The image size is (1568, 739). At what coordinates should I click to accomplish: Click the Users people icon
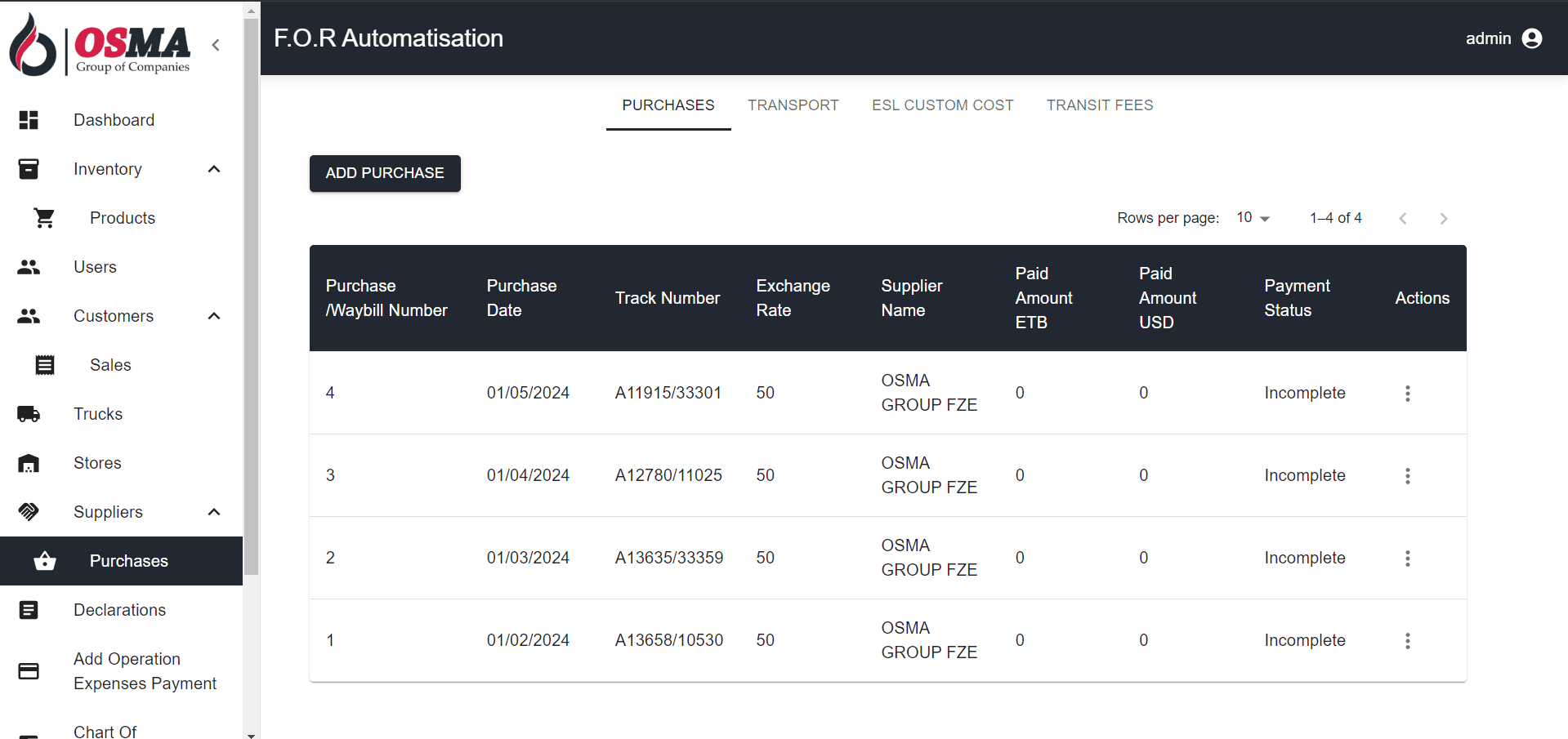[x=29, y=267]
